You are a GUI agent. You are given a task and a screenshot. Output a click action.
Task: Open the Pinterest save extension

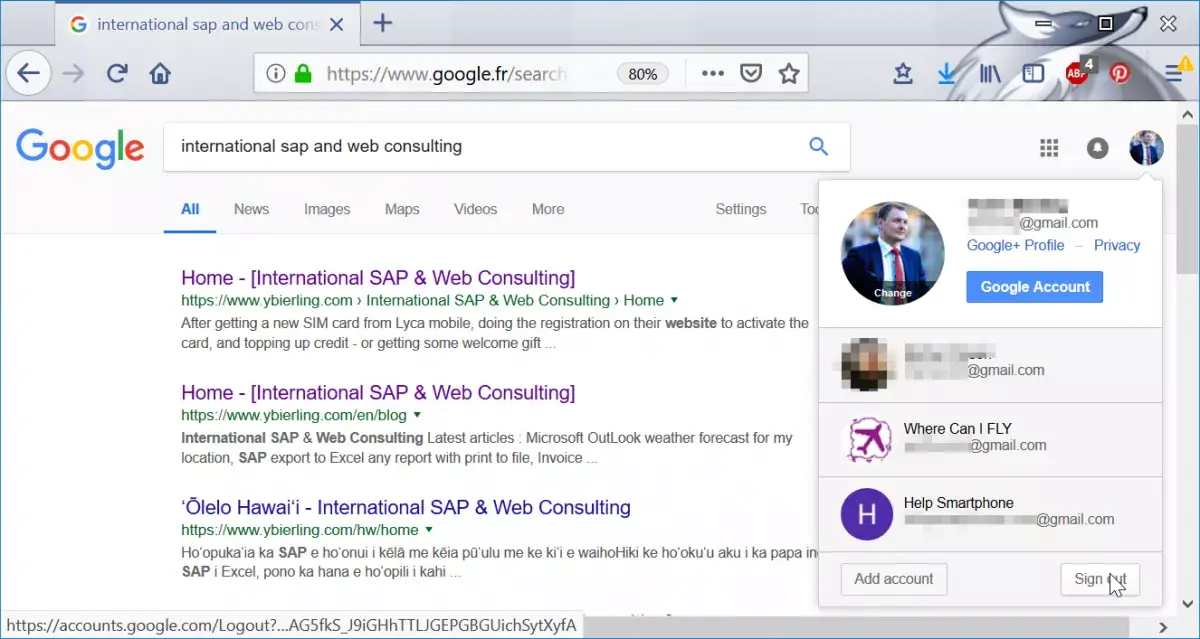point(1120,73)
